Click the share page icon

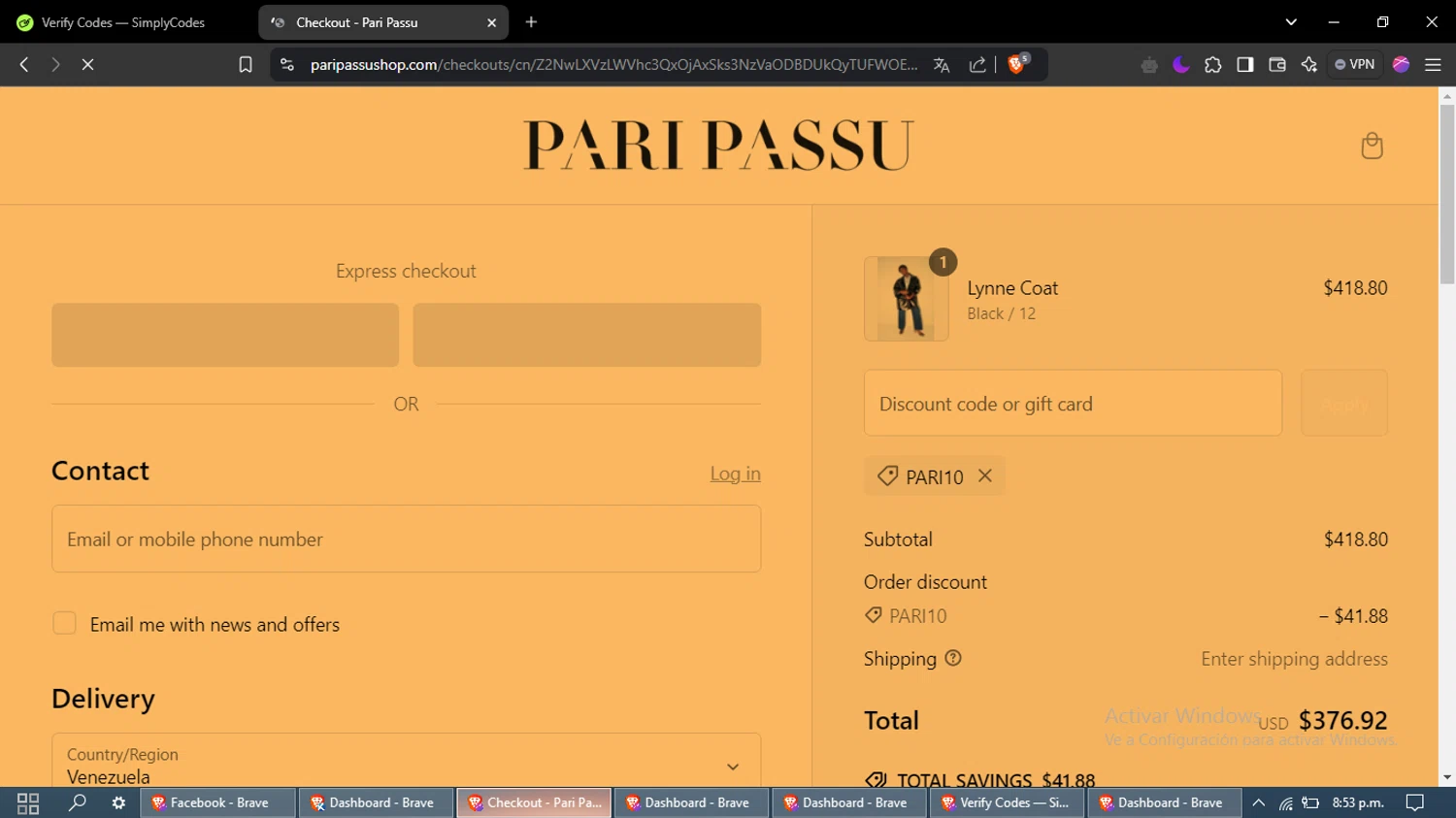(977, 65)
